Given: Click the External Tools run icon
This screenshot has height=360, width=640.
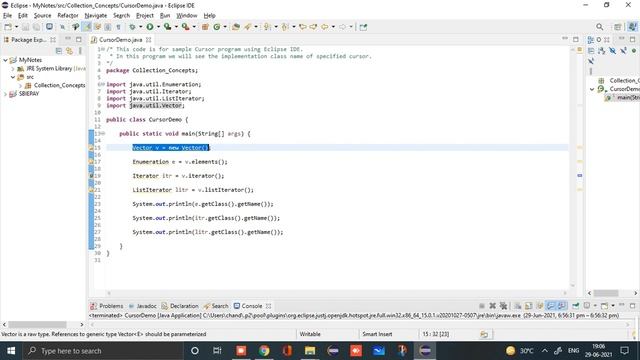Looking at the screenshot, I should (185, 27).
